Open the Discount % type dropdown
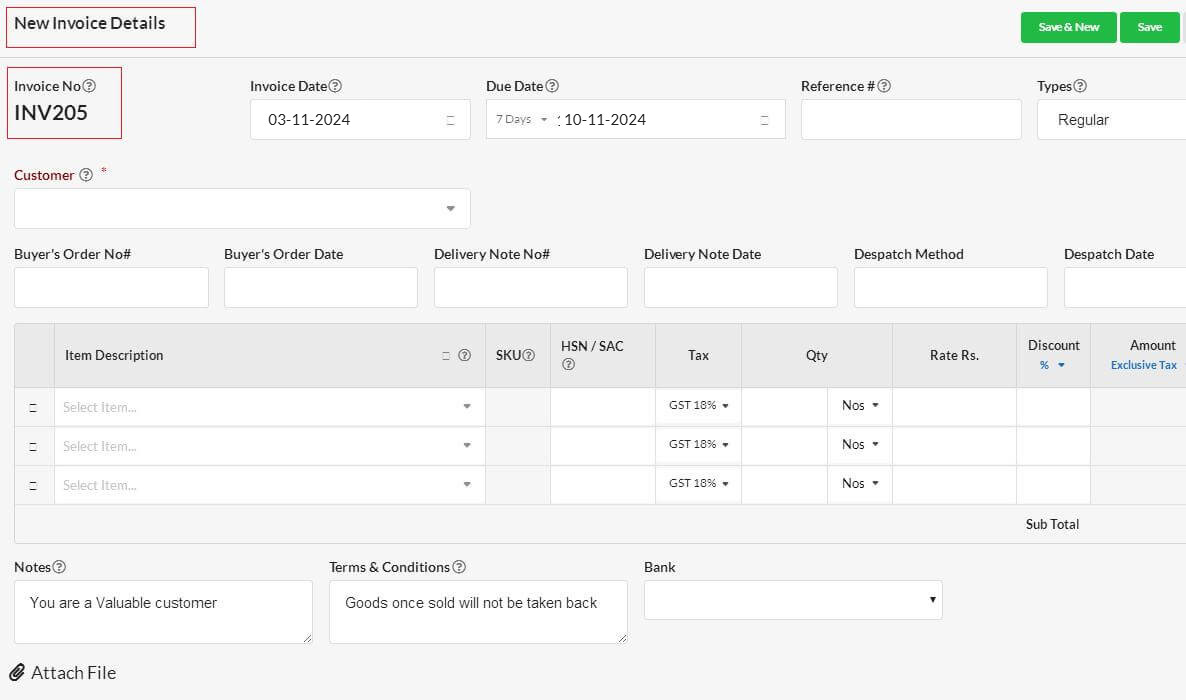Image resolution: width=1186 pixels, height=700 pixels. [1052, 365]
